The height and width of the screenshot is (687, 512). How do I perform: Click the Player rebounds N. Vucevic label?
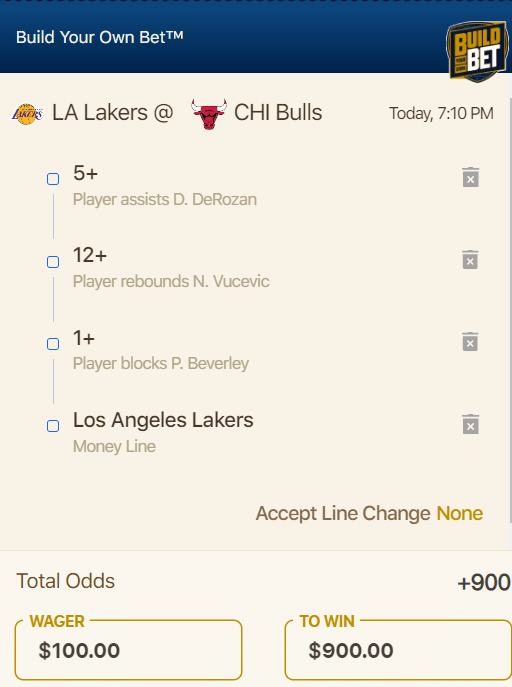[171, 281]
